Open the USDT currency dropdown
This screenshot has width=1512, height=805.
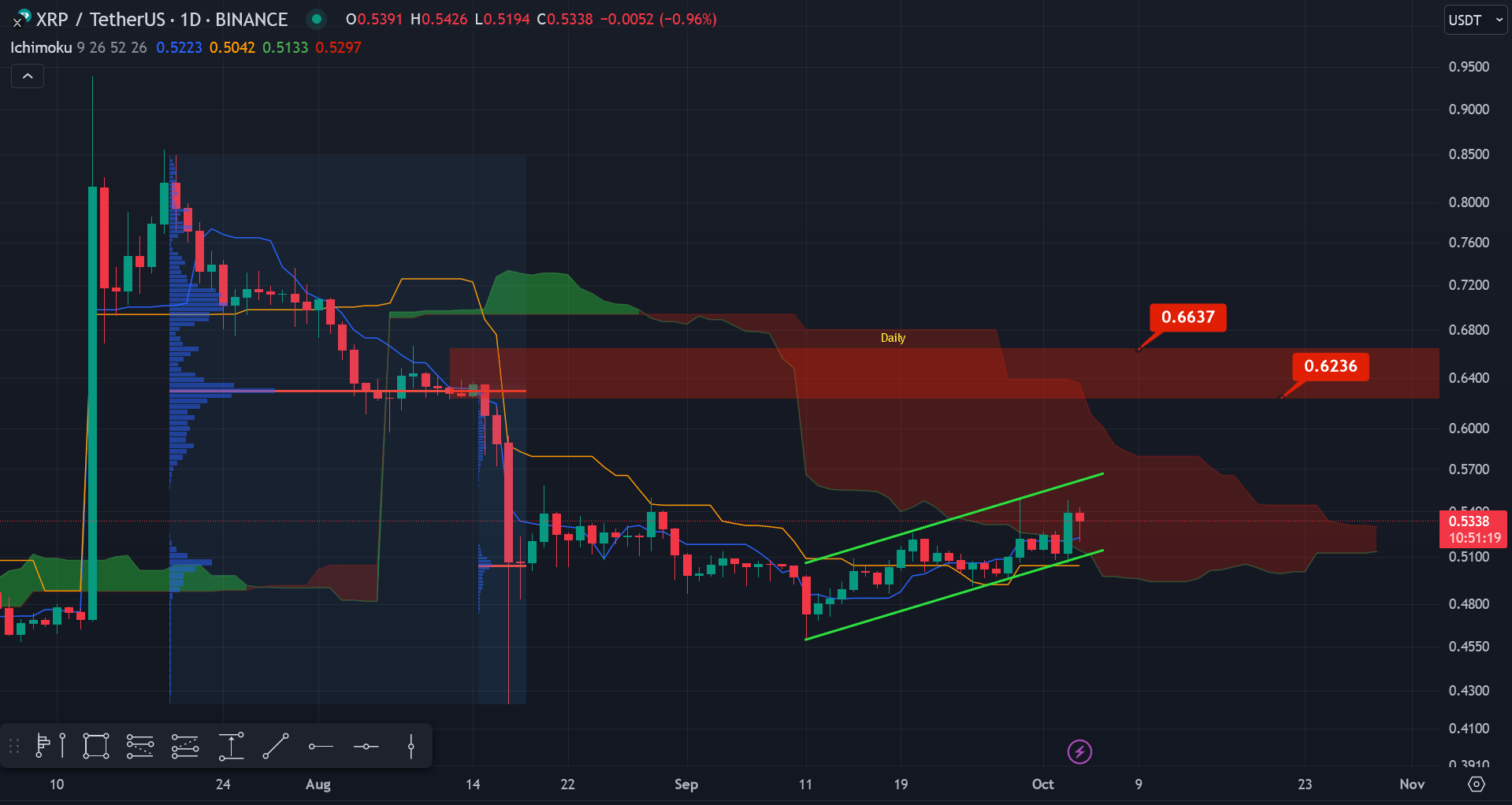pyautogui.click(x=1476, y=20)
